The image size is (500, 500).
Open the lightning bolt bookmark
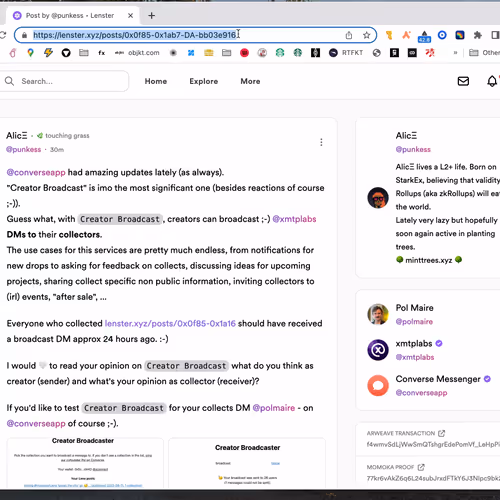pyautogui.click(x=48, y=53)
